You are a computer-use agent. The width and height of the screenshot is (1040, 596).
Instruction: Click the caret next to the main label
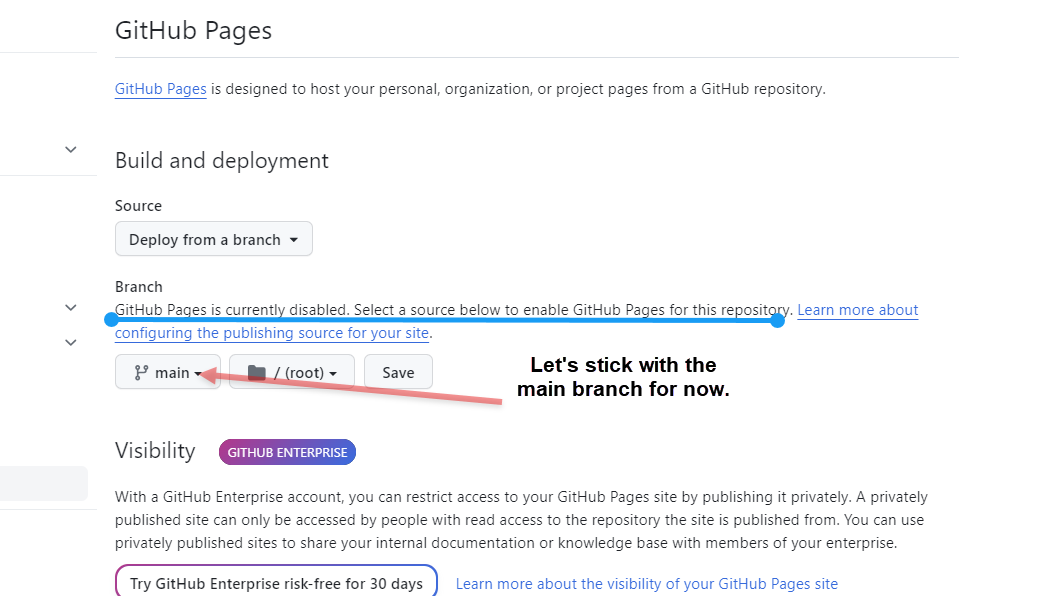pyautogui.click(x=198, y=374)
